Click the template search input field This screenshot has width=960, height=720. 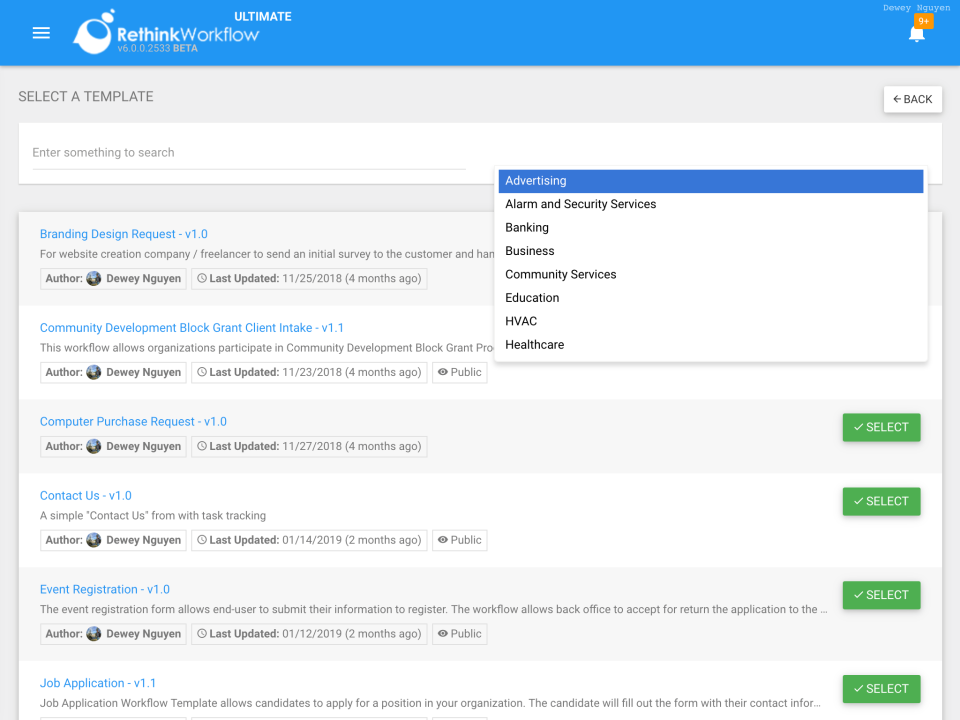coord(248,152)
